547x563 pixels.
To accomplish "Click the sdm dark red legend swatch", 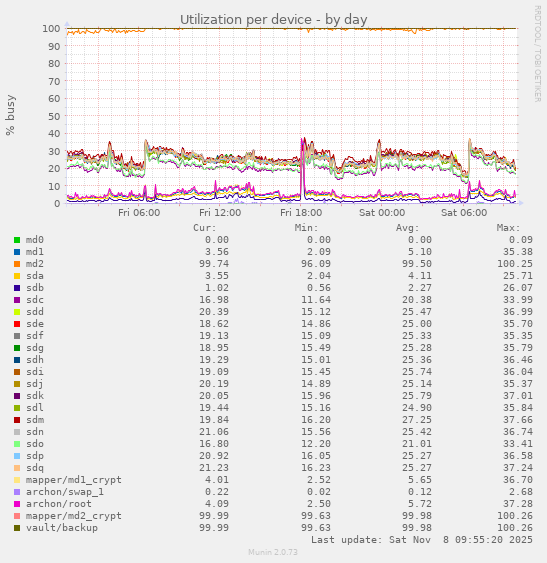I will point(17,420).
